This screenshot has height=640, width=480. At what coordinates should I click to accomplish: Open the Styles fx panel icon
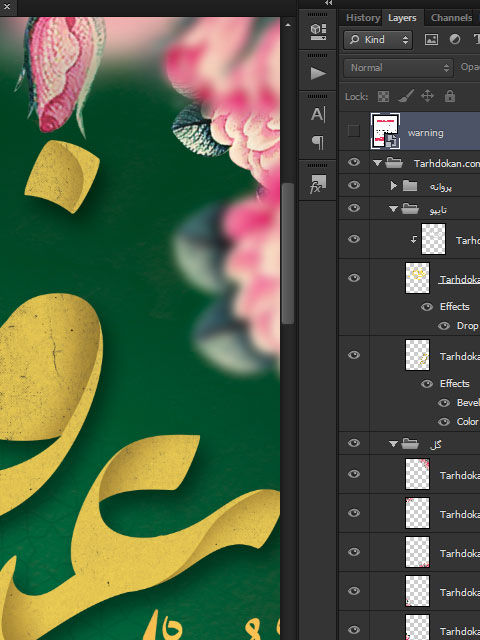tap(318, 184)
